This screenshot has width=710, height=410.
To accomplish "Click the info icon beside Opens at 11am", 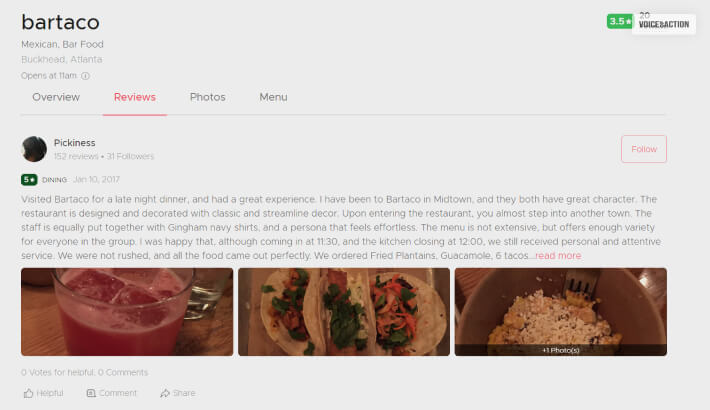I will [85, 76].
